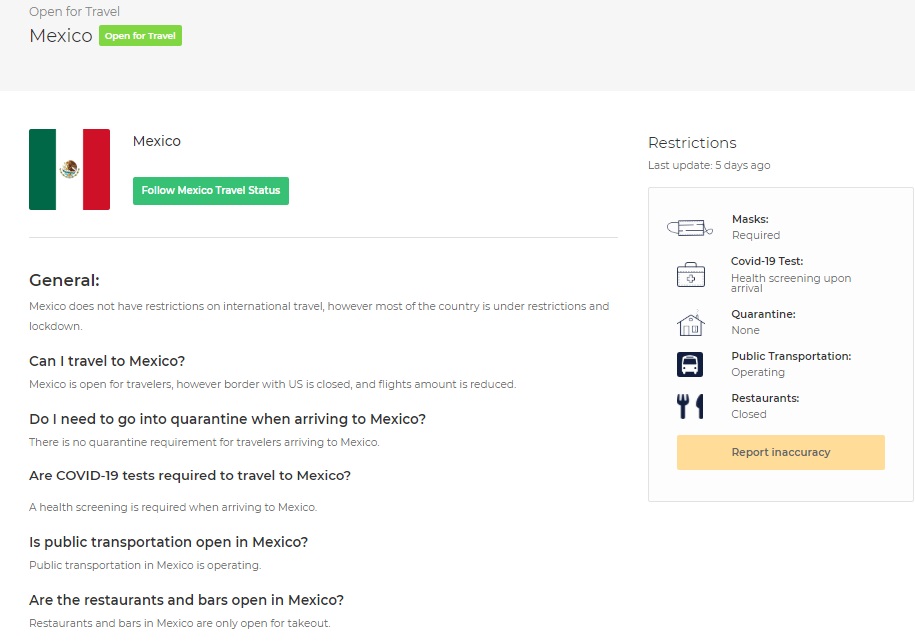This screenshot has height=643, width=915.
Task: Click the green Open for Travel badge
Action: (140, 36)
